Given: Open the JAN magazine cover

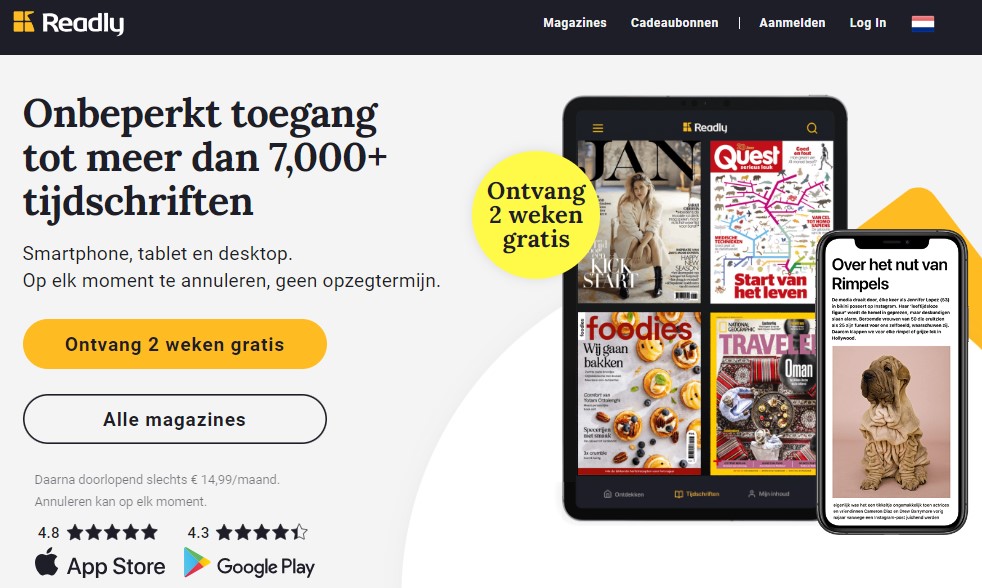Looking at the screenshot, I should click(x=639, y=222).
